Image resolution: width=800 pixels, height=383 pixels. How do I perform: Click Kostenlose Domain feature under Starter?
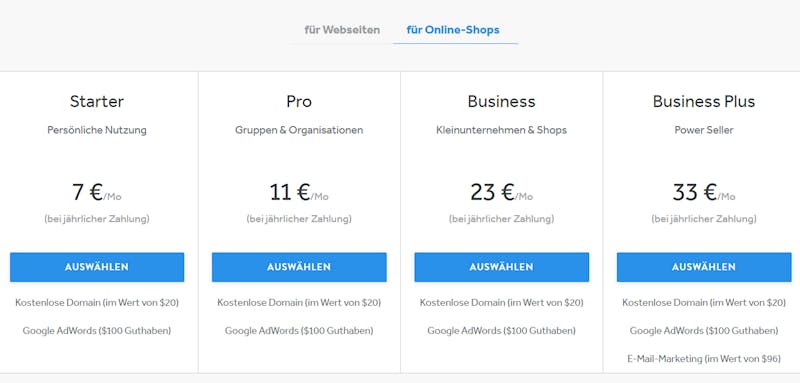click(97, 302)
